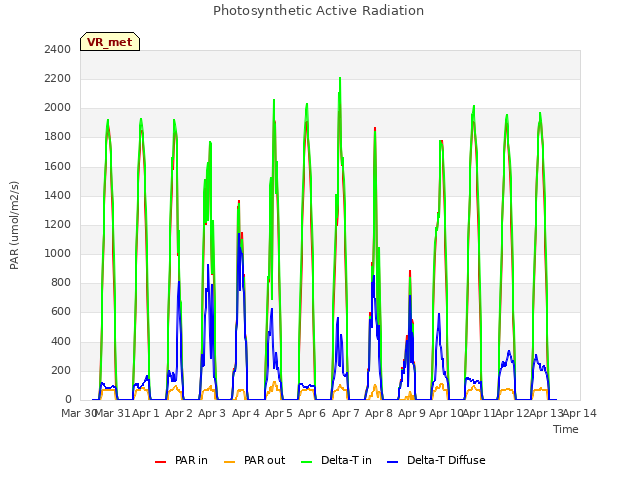Click the Apr 7 x-axis date label
This screenshot has height=480, width=640.
pos(346,413)
